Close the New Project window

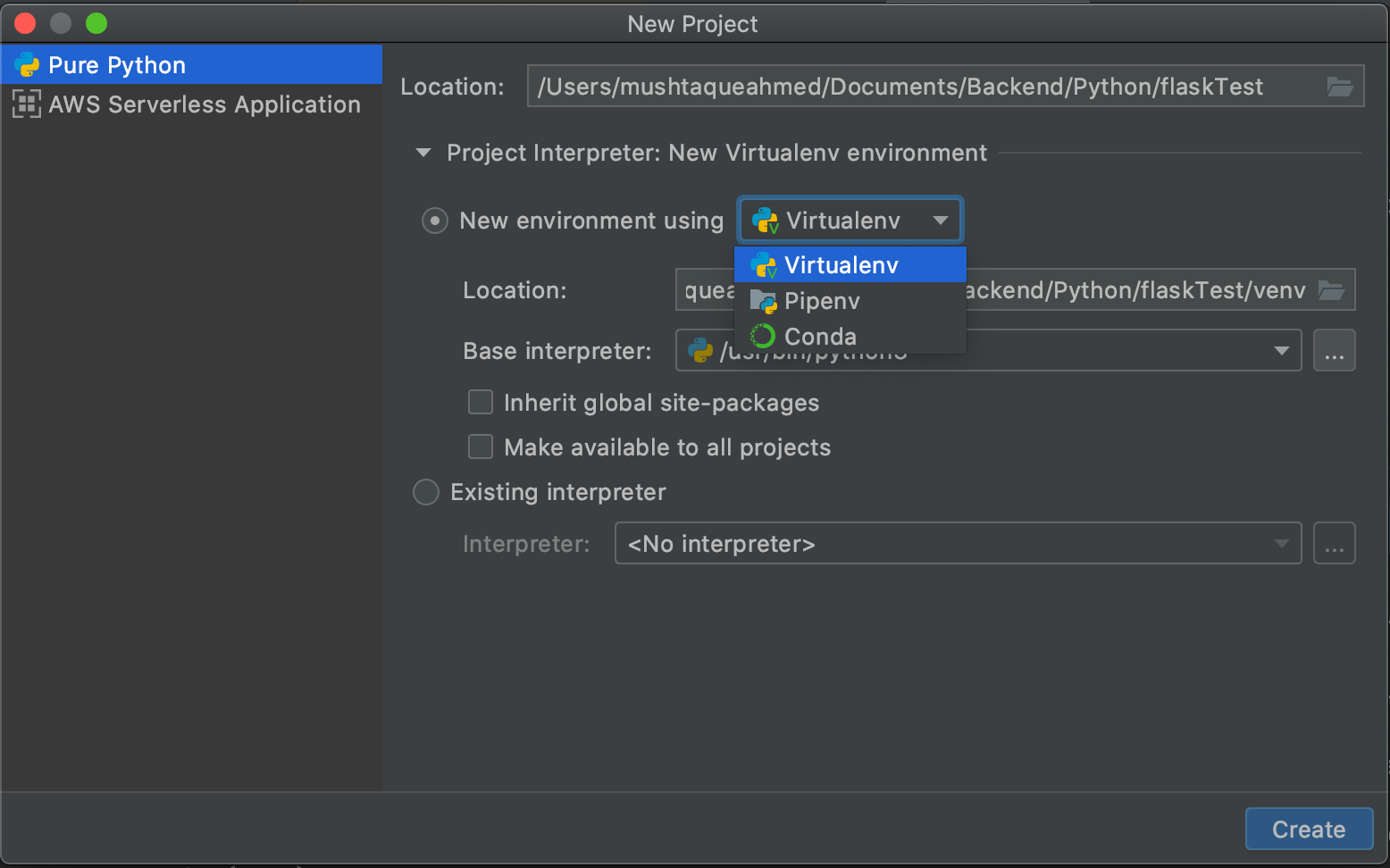pyautogui.click(x=25, y=23)
